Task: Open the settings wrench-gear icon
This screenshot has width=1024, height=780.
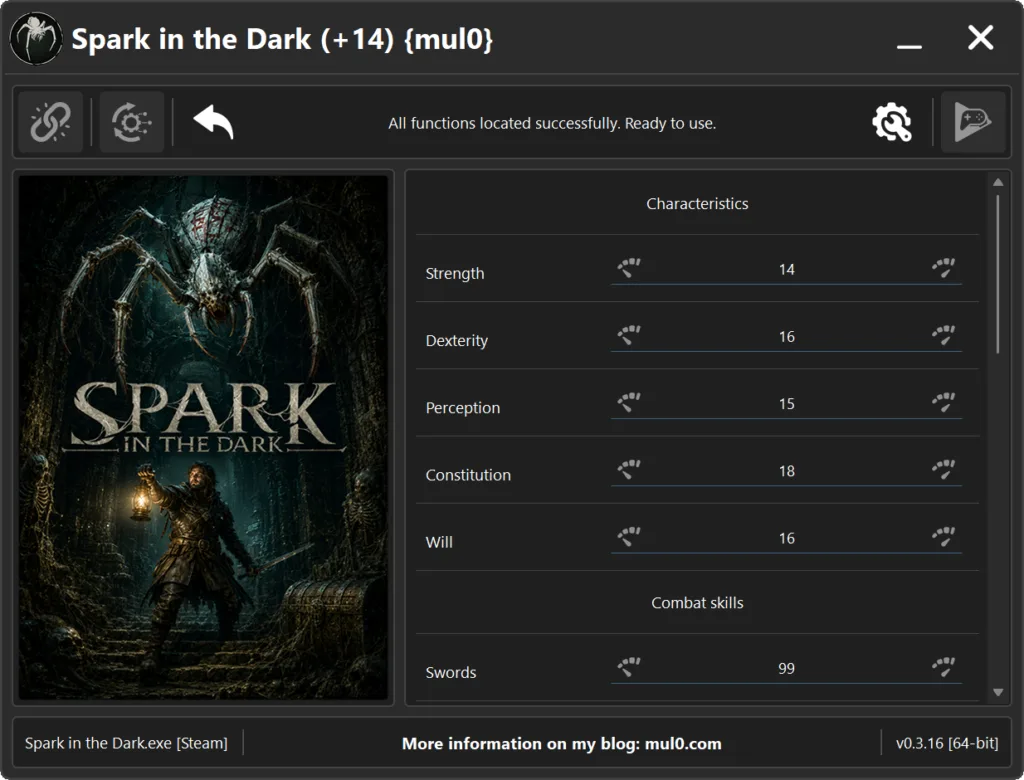Action: click(x=892, y=122)
